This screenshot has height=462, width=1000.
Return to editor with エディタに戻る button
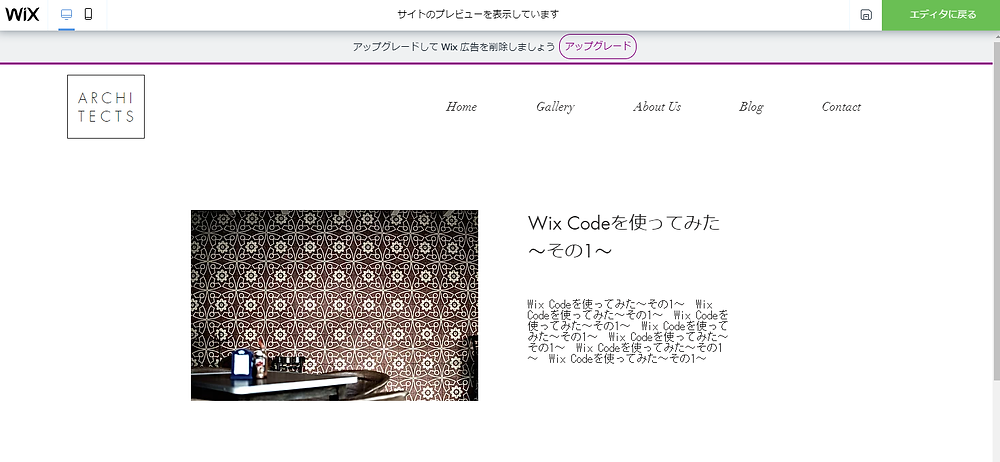(941, 15)
